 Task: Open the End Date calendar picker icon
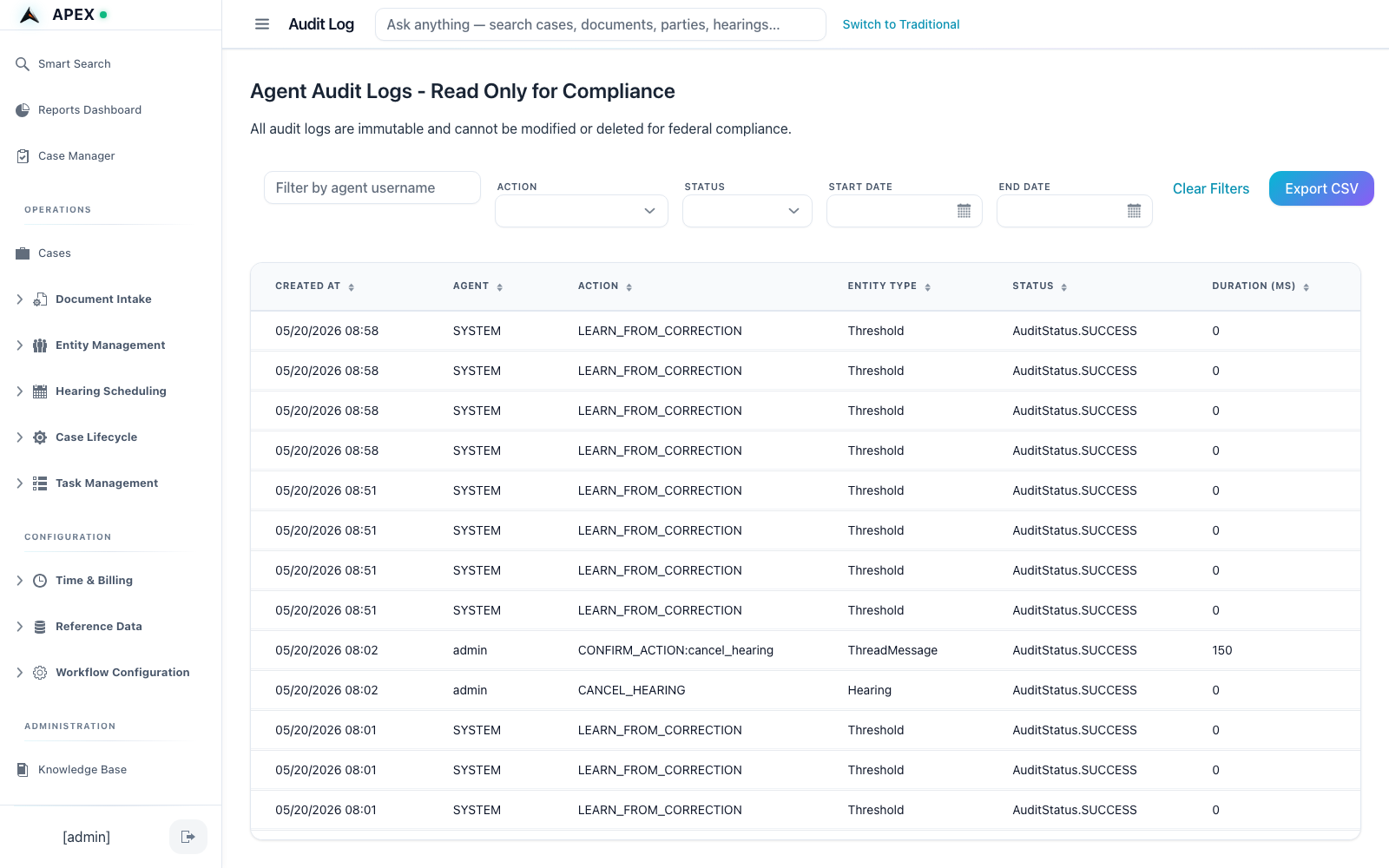click(x=1134, y=211)
